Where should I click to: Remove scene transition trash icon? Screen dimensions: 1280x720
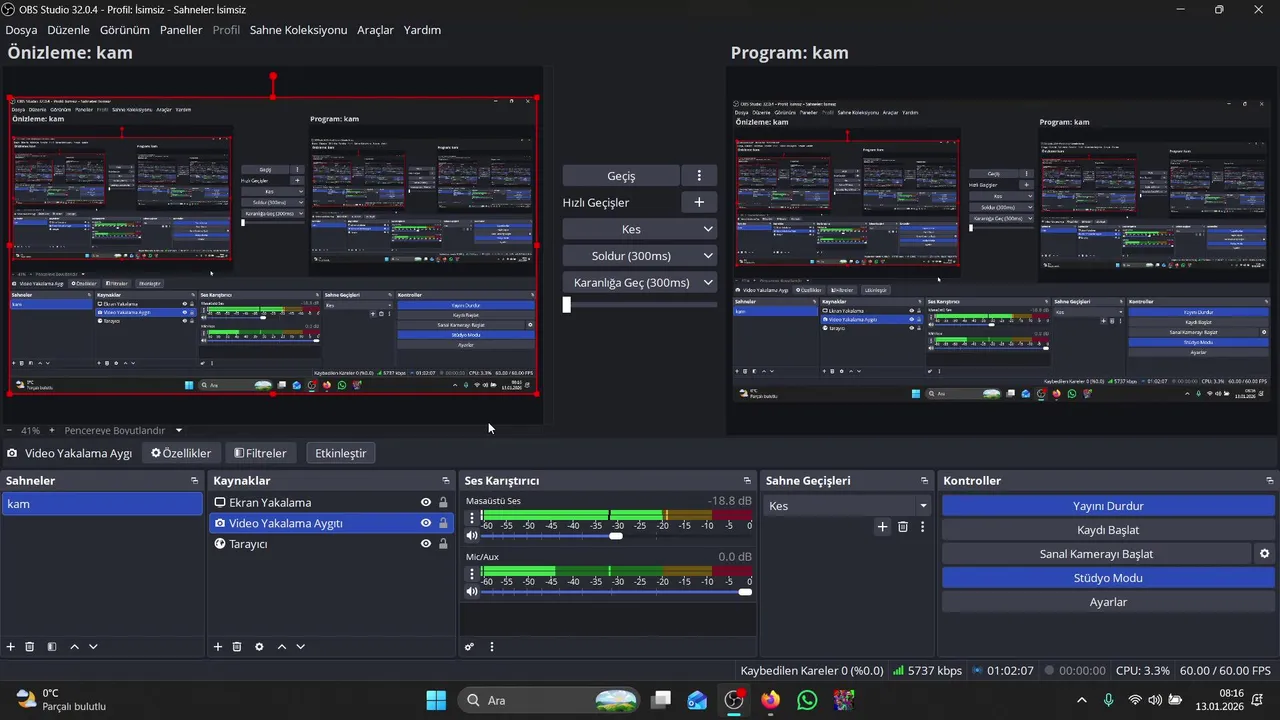coord(903,527)
